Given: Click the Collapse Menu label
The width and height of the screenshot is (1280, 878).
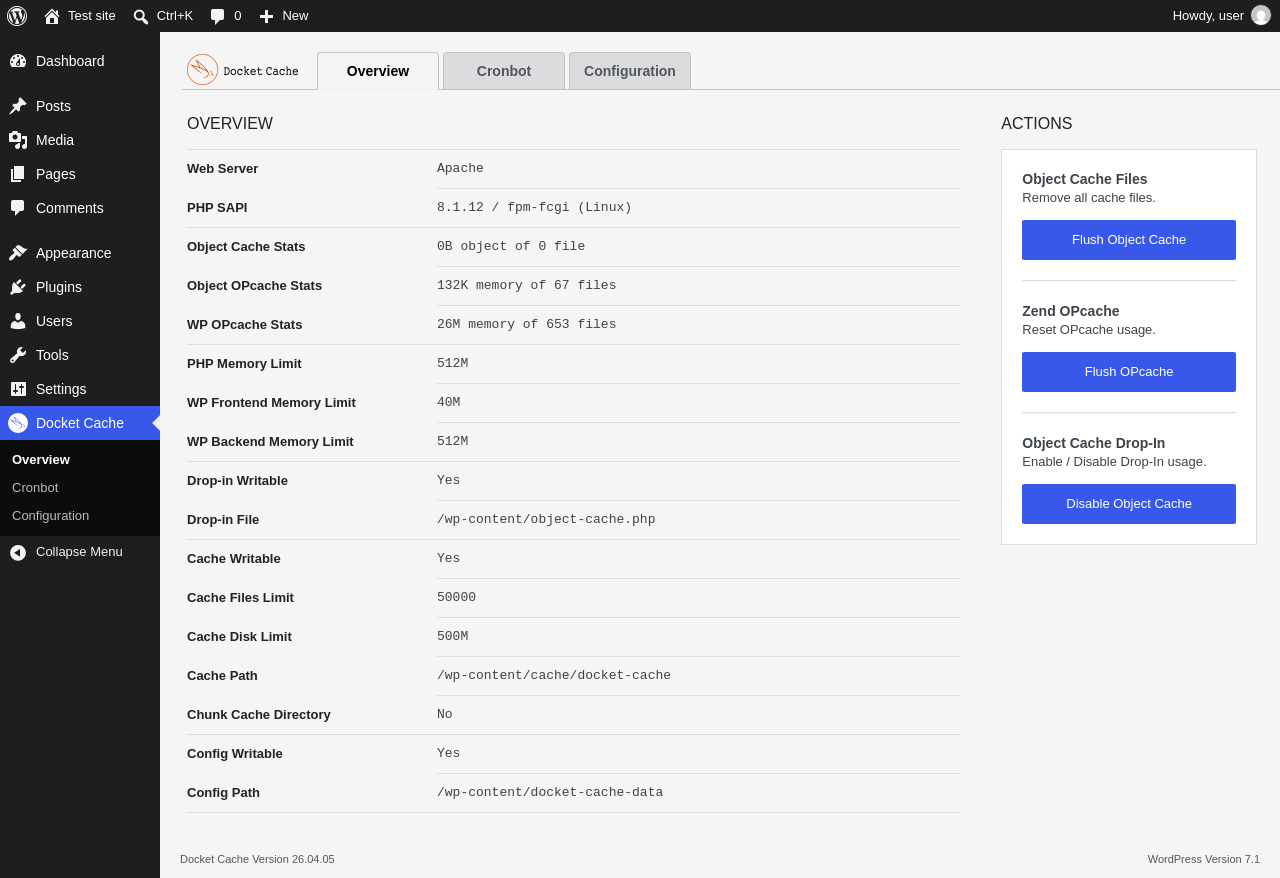Looking at the screenshot, I should pyautogui.click(x=79, y=552).
